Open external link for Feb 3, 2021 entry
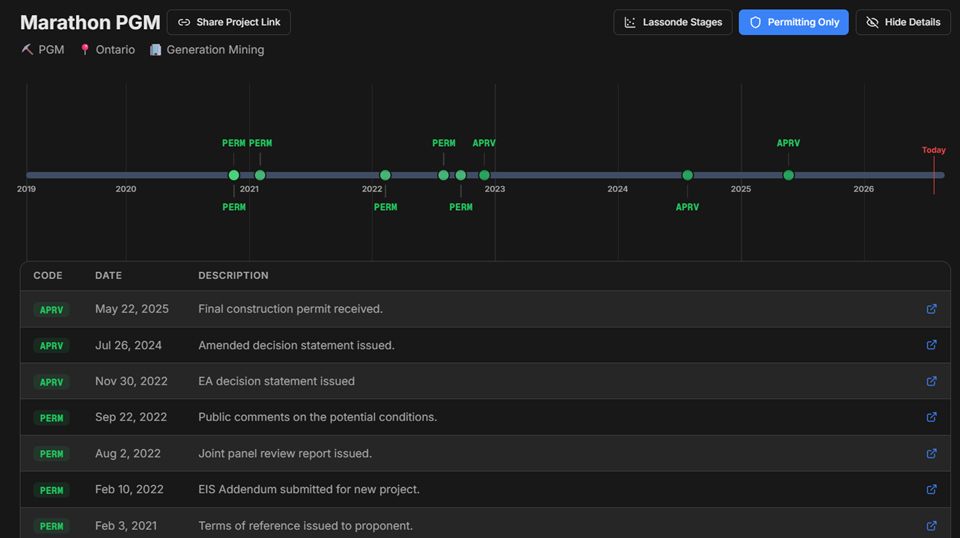 coord(931,526)
